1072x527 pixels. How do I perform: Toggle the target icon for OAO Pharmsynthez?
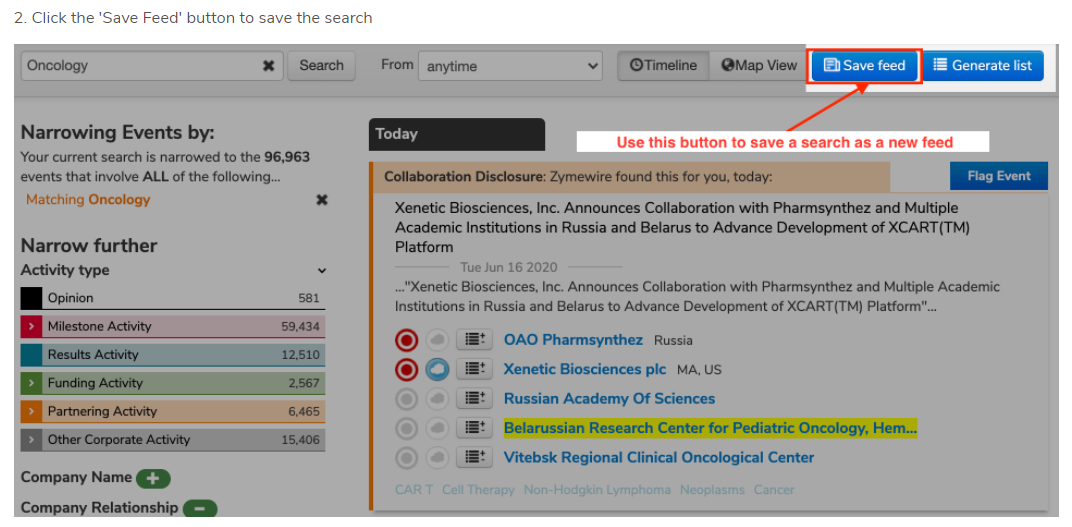coord(406,340)
